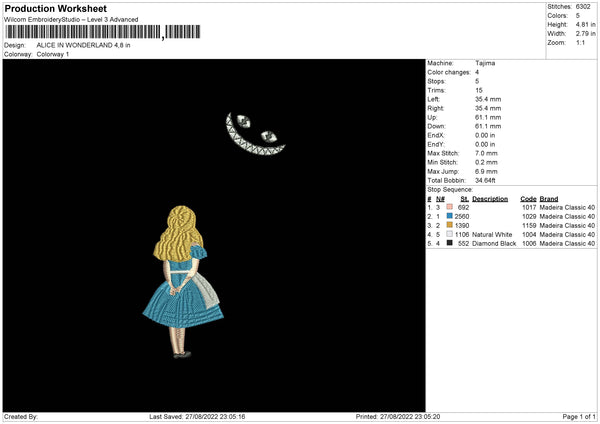Click 'Wilcom EmbroideryStudio – Level 3 Advanced' text

pos(71,20)
